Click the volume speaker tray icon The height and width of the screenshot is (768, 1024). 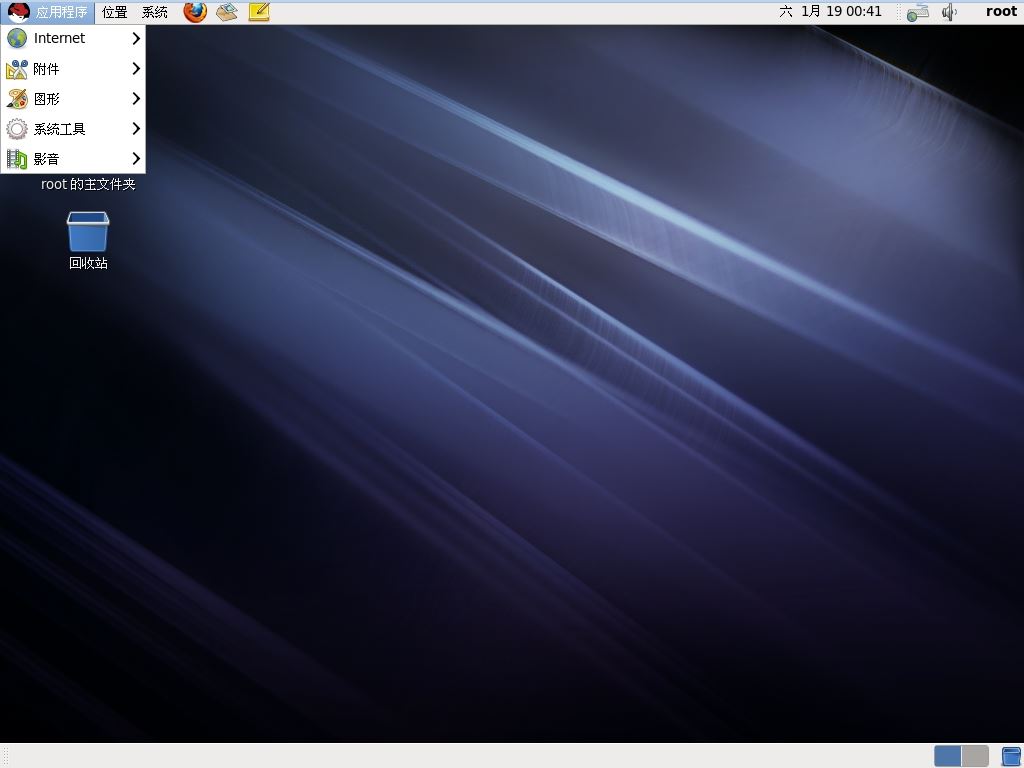(949, 12)
